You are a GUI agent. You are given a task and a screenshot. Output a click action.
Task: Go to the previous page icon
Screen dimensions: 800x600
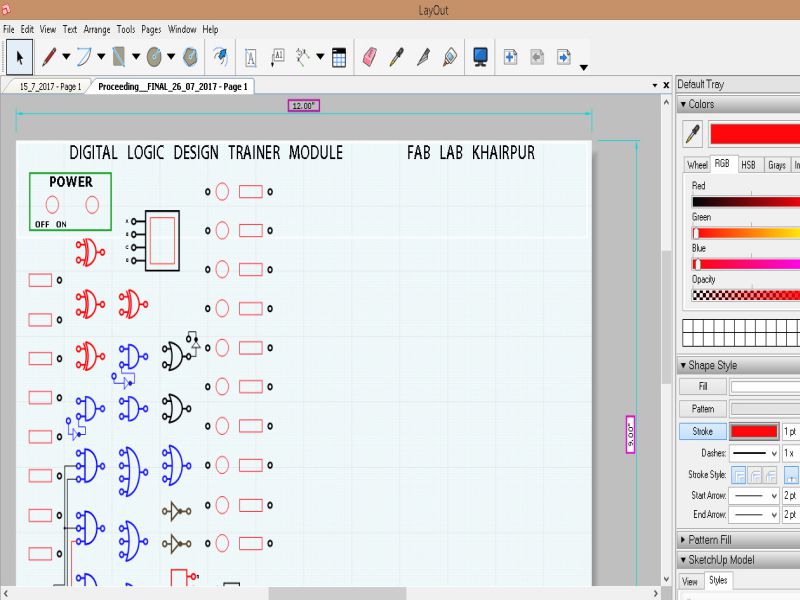[x=537, y=57]
